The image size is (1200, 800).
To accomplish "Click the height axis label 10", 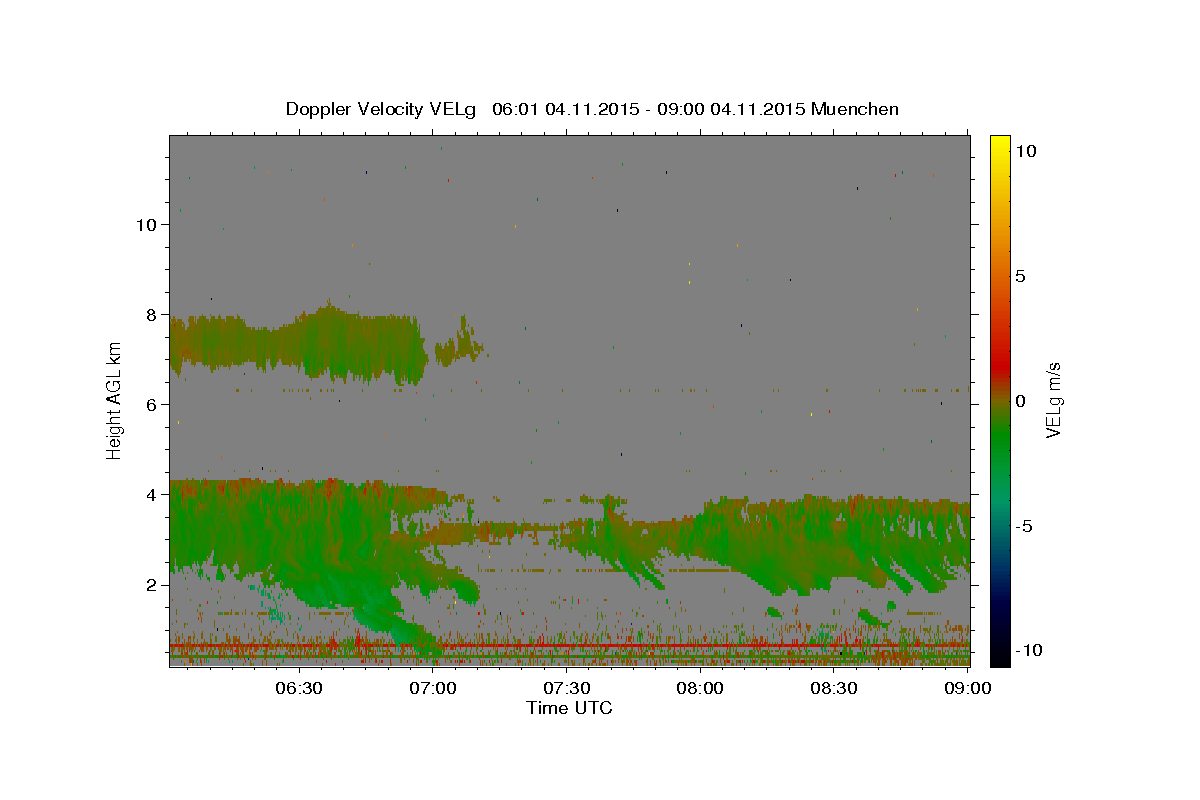I will point(146,225).
